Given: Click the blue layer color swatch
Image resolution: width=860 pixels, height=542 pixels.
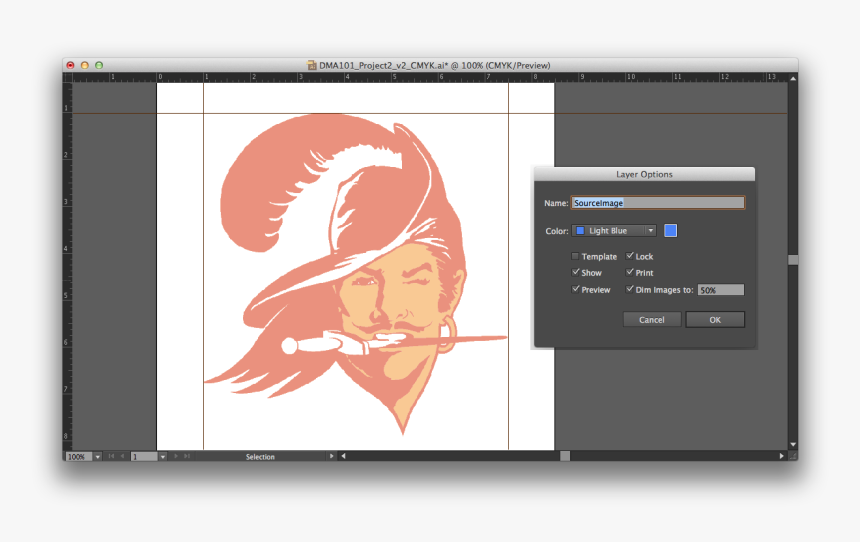Looking at the screenshot, I should pos(670,231).
